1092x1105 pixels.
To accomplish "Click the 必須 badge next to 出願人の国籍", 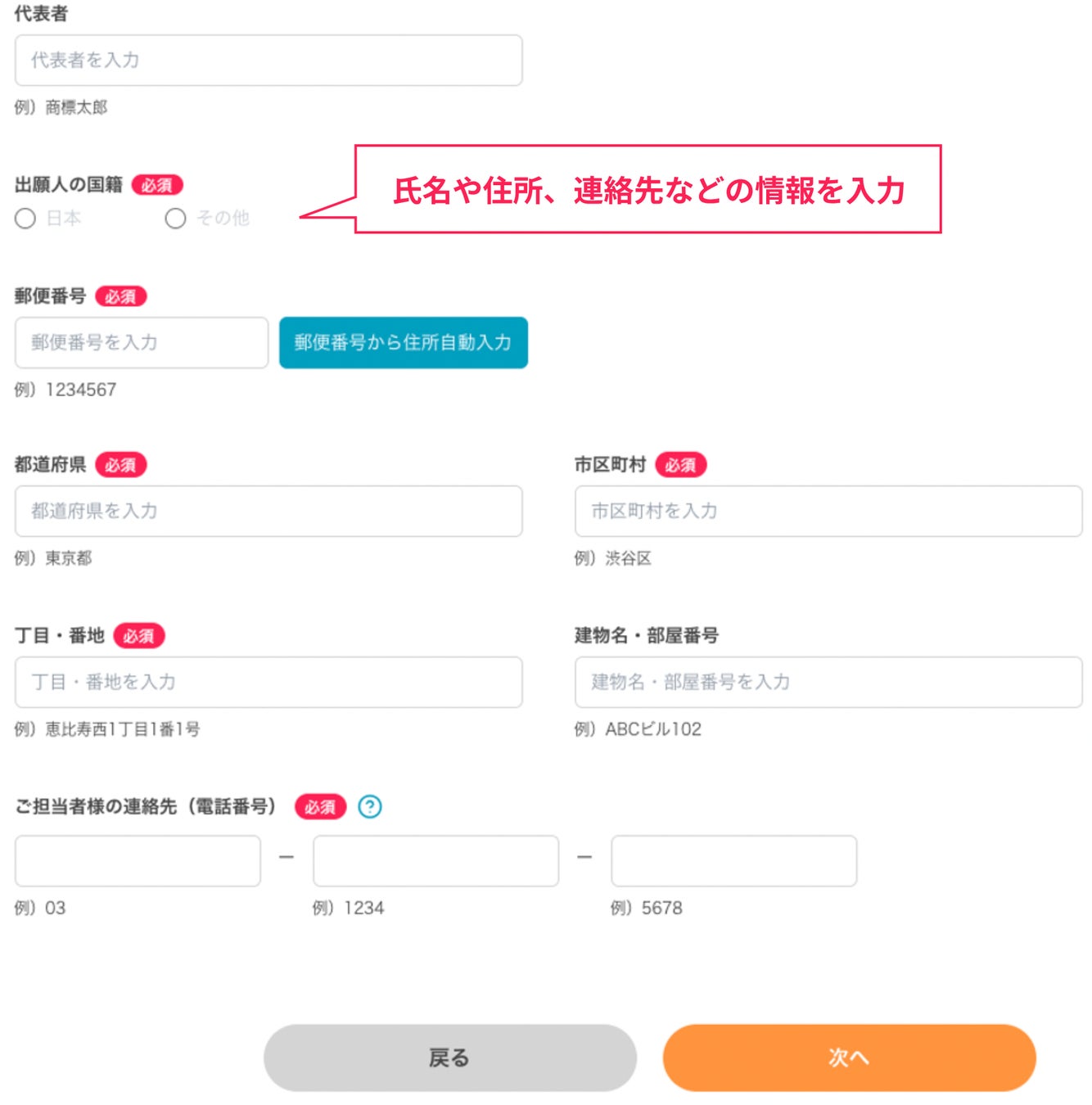I will coord(156,185).
